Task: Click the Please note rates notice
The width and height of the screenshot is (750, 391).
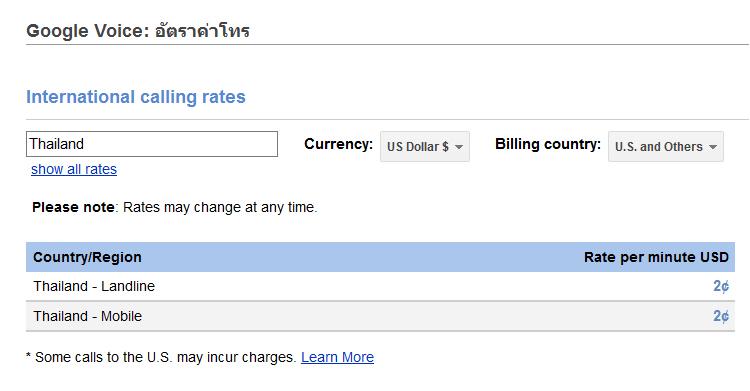Action: click(x=175, y=207)
